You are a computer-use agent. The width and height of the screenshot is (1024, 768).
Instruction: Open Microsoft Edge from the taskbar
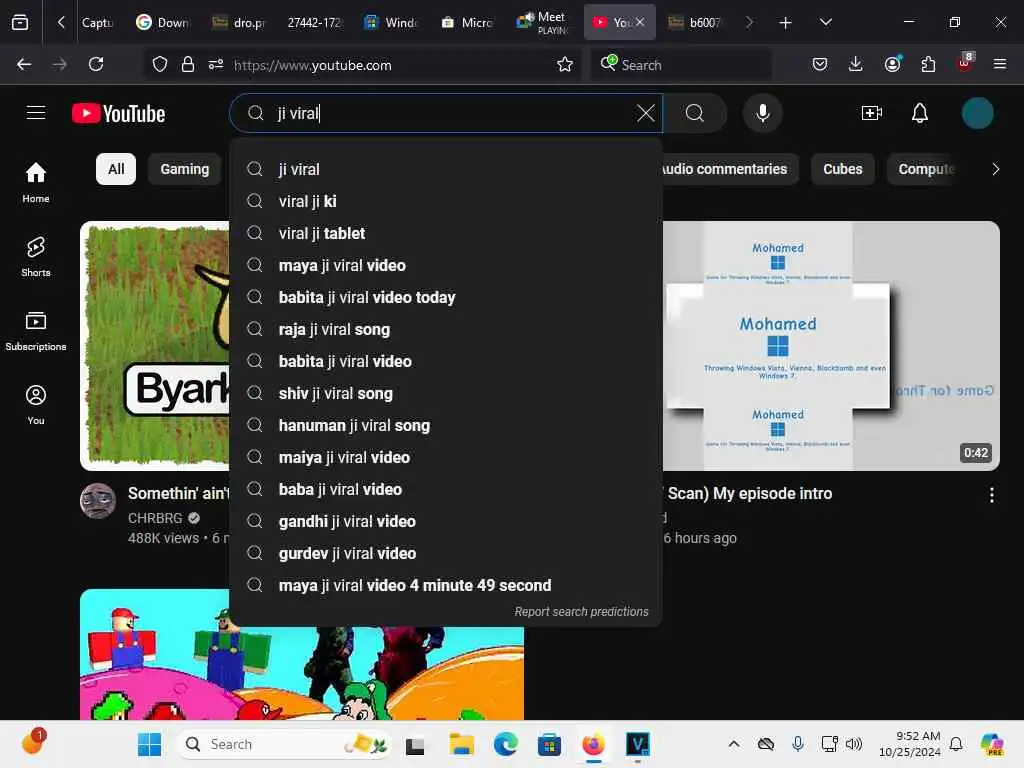click(x=505, y=744)
